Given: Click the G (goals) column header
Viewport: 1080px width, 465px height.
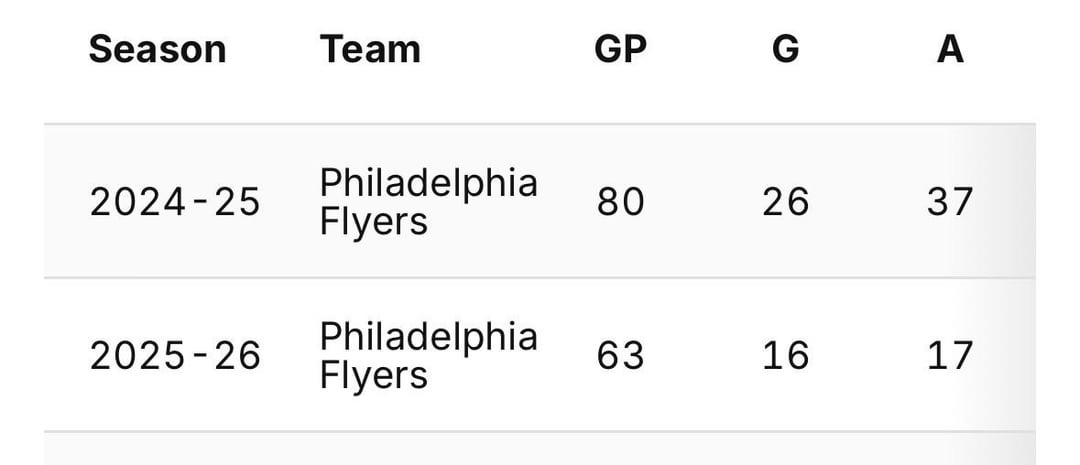Looking at the screenshot, I should pyautogui.click(x=786, y=49).
